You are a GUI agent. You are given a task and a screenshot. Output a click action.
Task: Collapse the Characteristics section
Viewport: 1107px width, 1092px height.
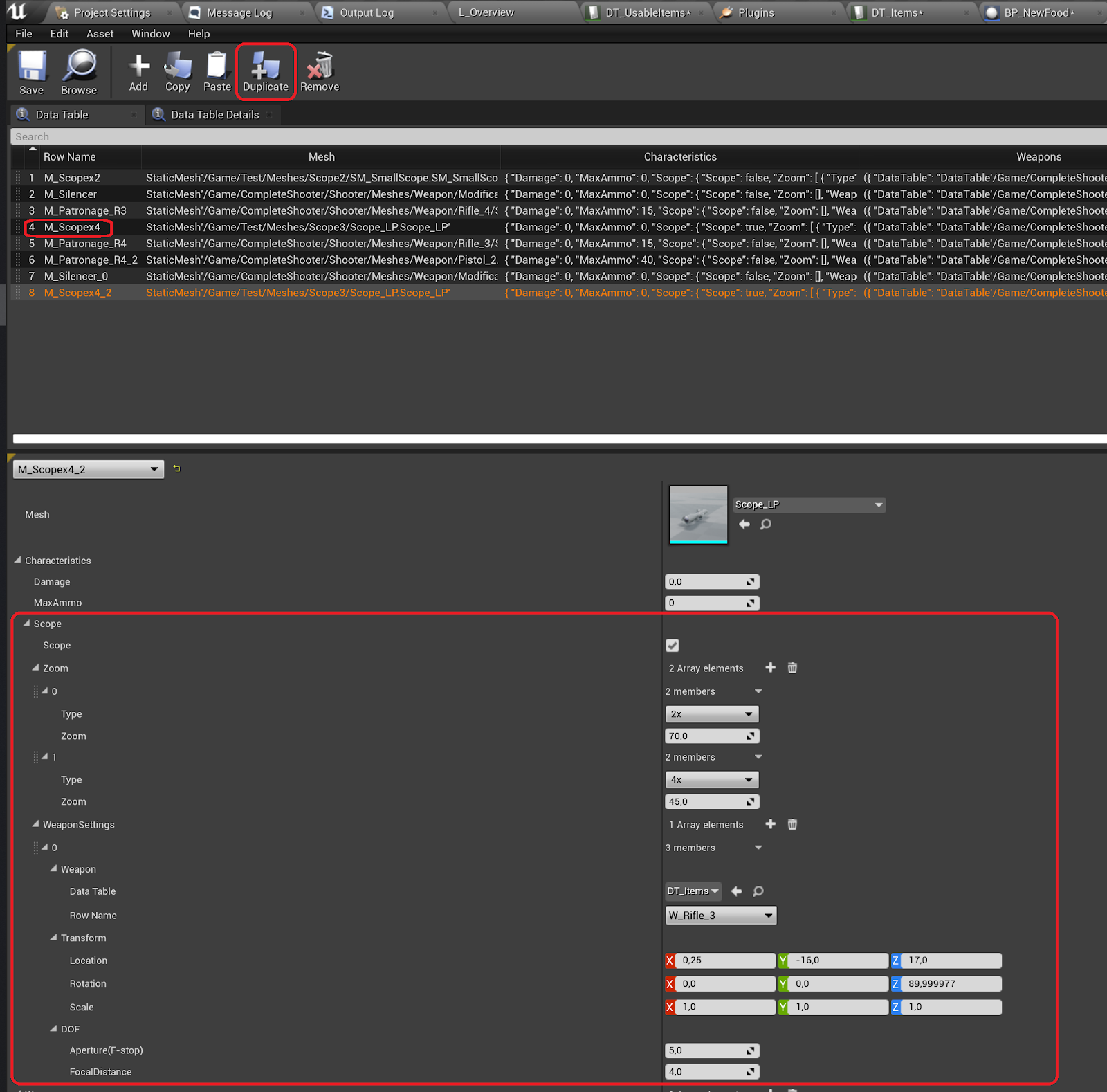(x=18, y=560)
